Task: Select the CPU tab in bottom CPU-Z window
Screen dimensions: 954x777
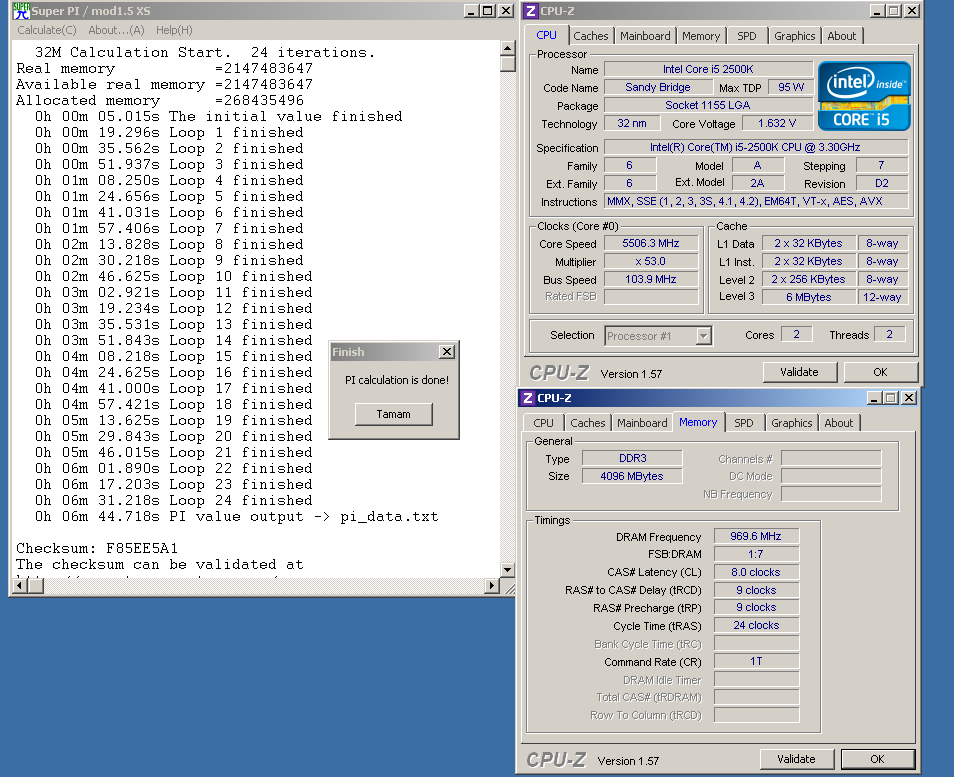Action: [x=543, y=423]
